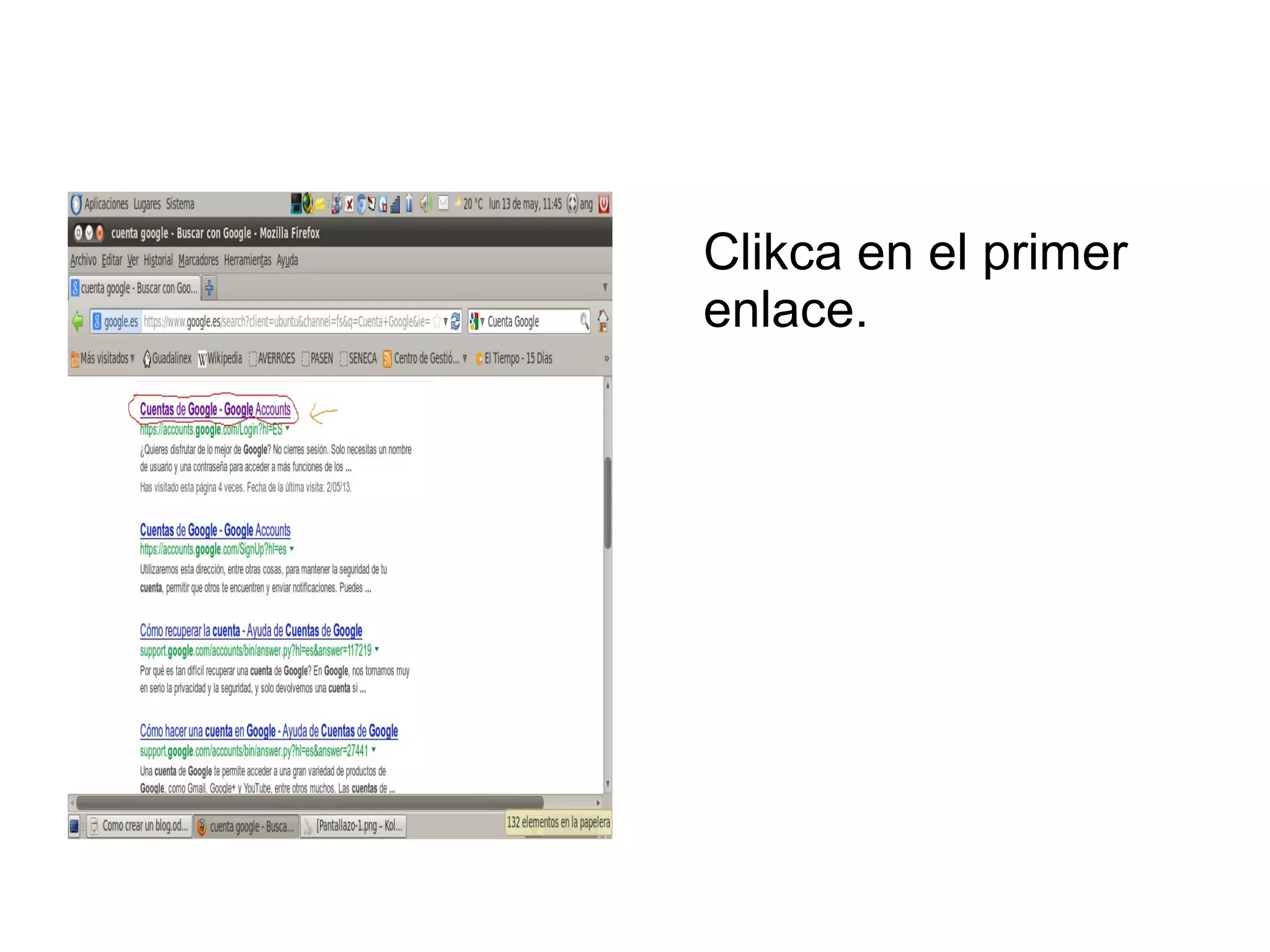
Task: Select the cuenta google - Buscar con Goo... tab
Action: pyautogui.click(x=135, y=288)
